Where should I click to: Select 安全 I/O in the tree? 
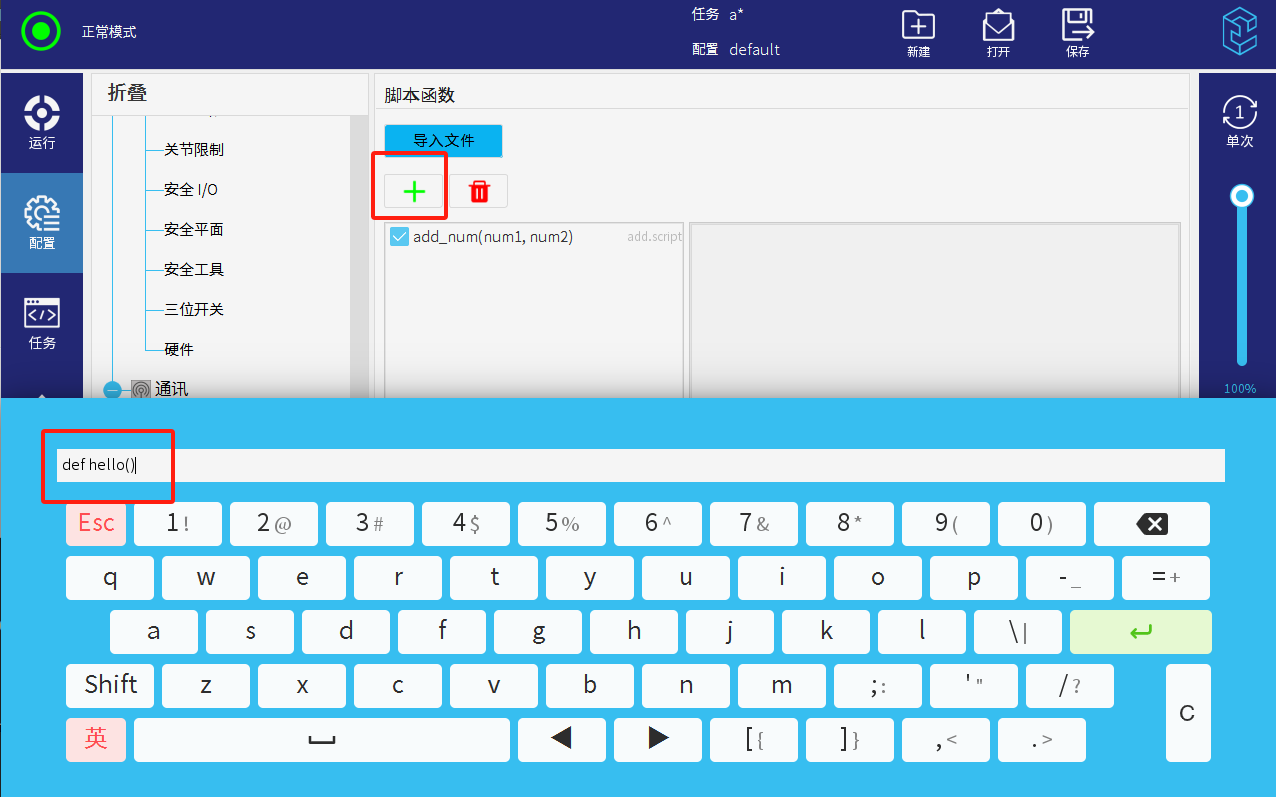click(191, 190)
